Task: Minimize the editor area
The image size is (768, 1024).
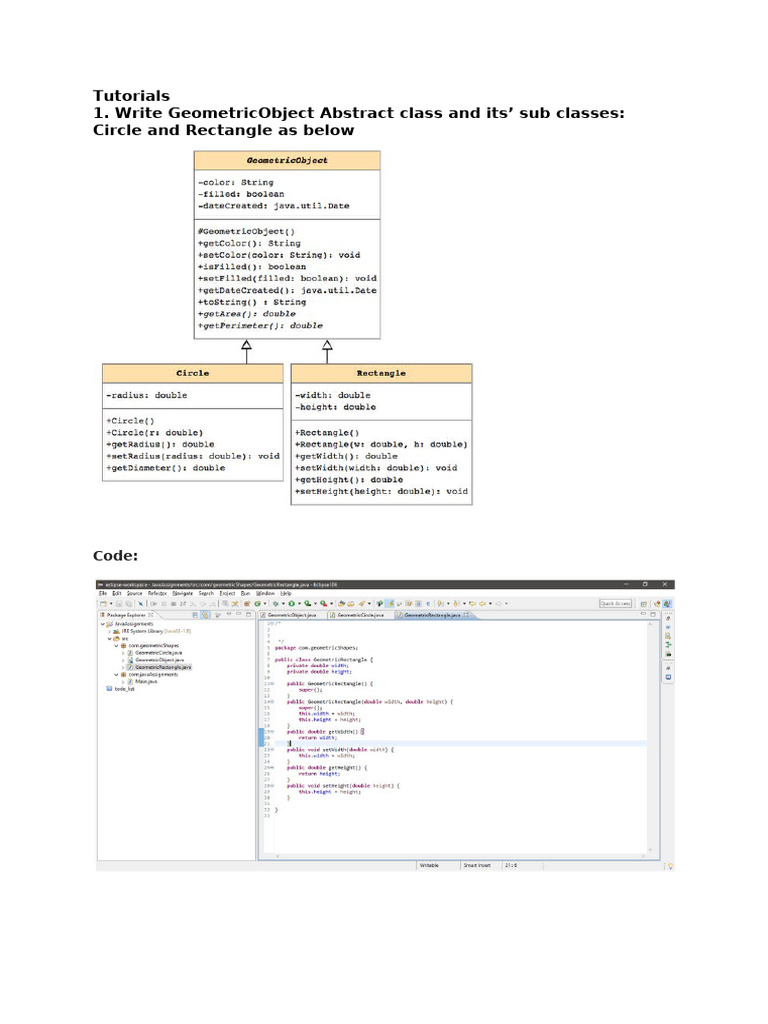Action: tap(643, 614)
